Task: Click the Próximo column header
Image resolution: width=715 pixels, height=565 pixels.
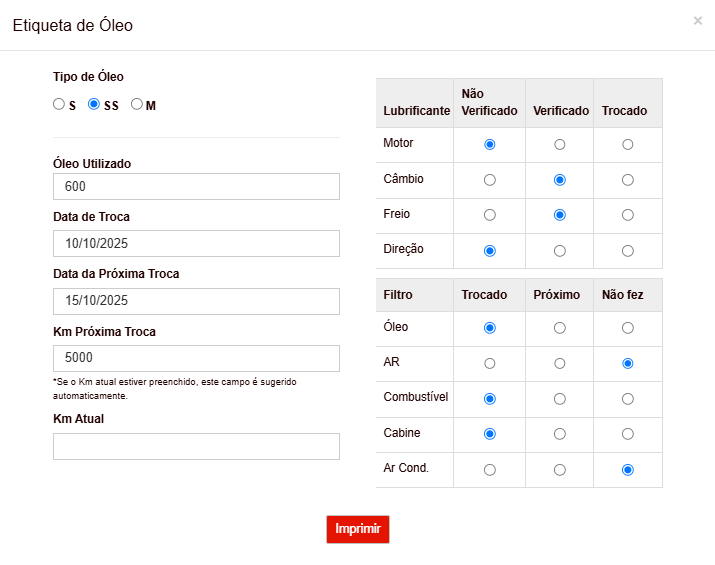Action: point(556,295)
